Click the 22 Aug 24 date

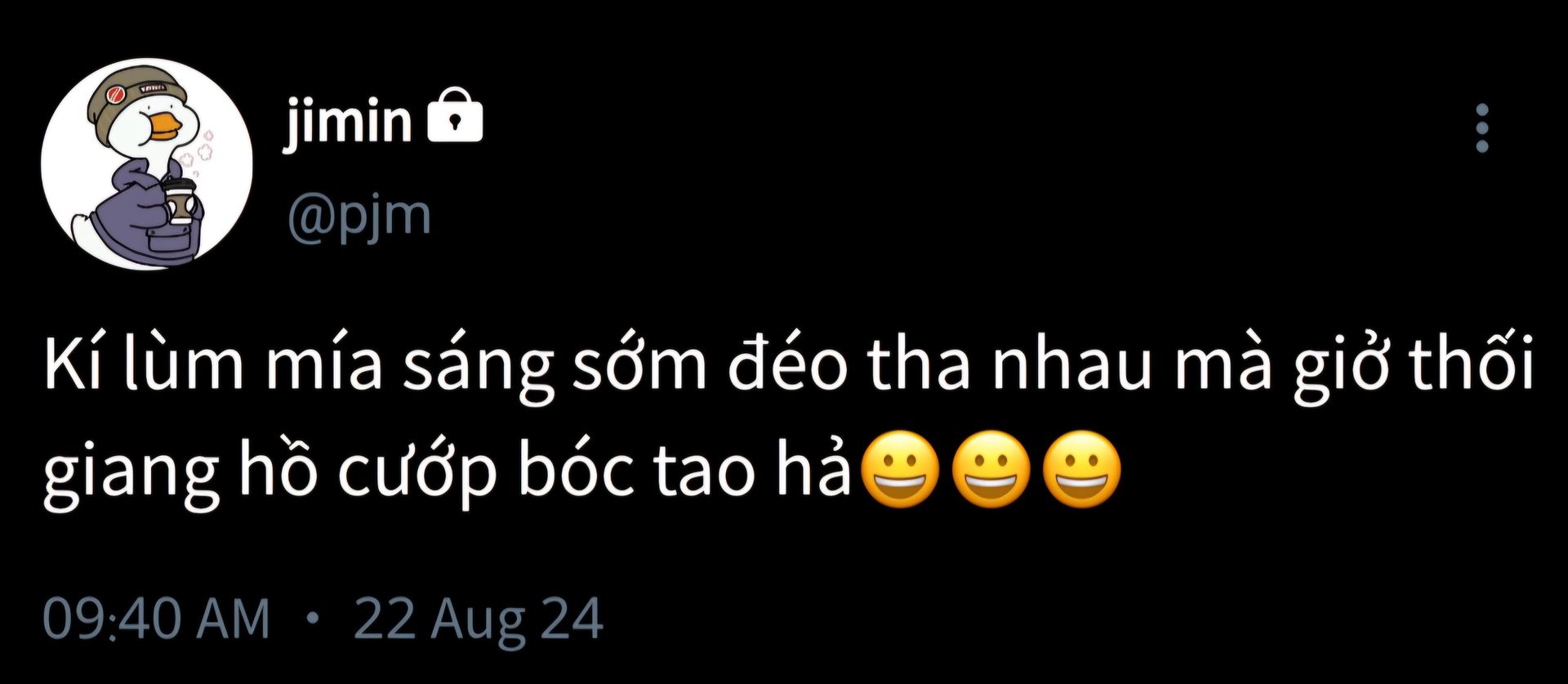pos(479,620)
